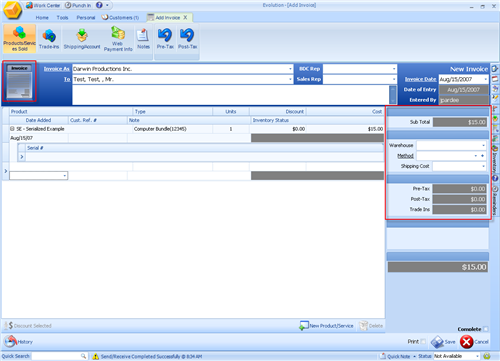
Task: Collapse the SE - Serialized Example row
Action: pos(12,129)
